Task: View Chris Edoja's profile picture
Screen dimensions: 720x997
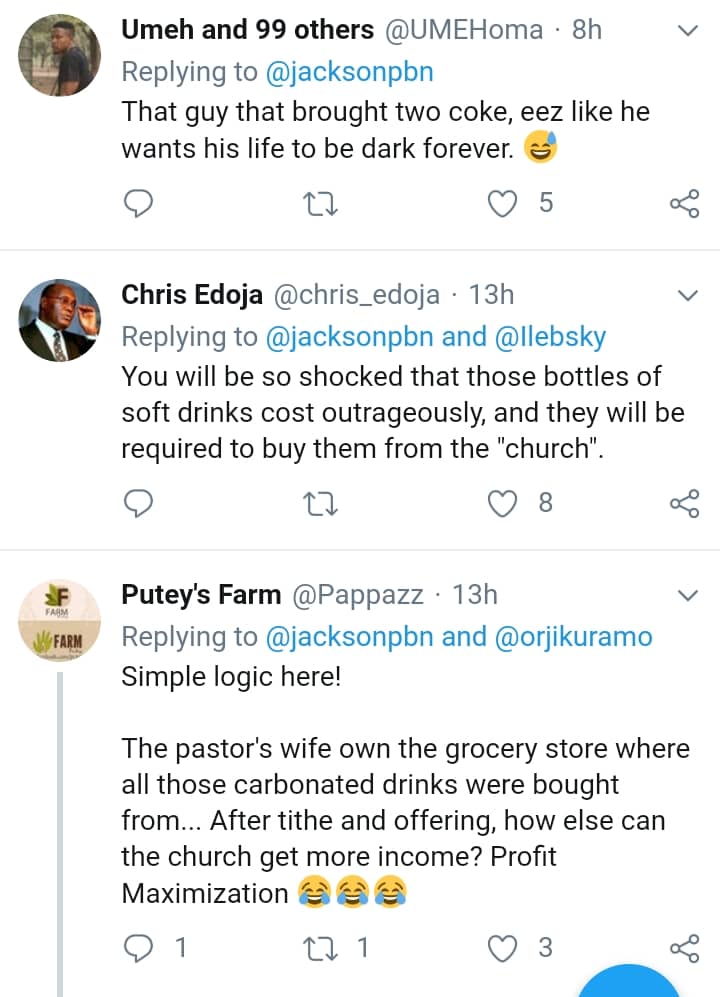Action: tap(60, 321)
